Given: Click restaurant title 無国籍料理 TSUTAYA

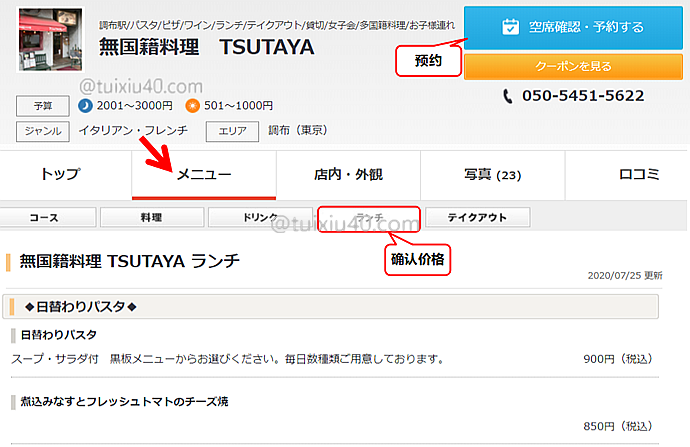Looking at the screenshot, I should click(x=207, y=47).
